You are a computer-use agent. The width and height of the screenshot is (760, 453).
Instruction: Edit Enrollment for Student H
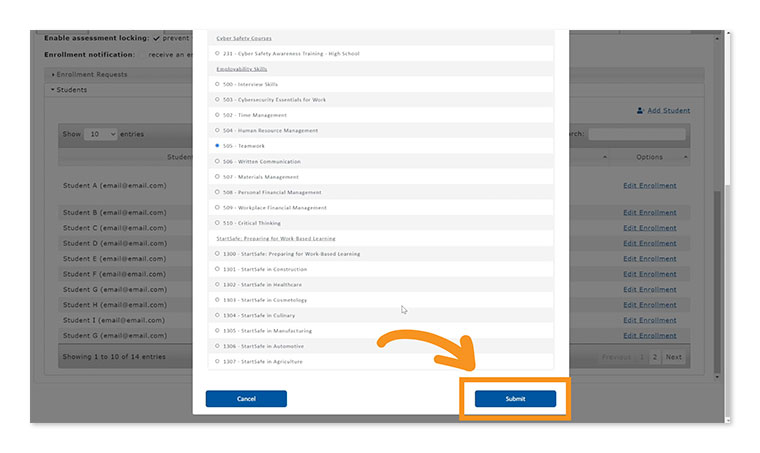tap(649, 305)
